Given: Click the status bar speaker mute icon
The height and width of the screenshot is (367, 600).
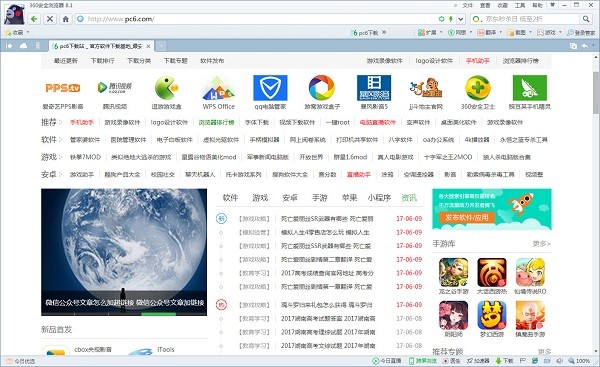Looking at the screenshot, I should (560, 361).
